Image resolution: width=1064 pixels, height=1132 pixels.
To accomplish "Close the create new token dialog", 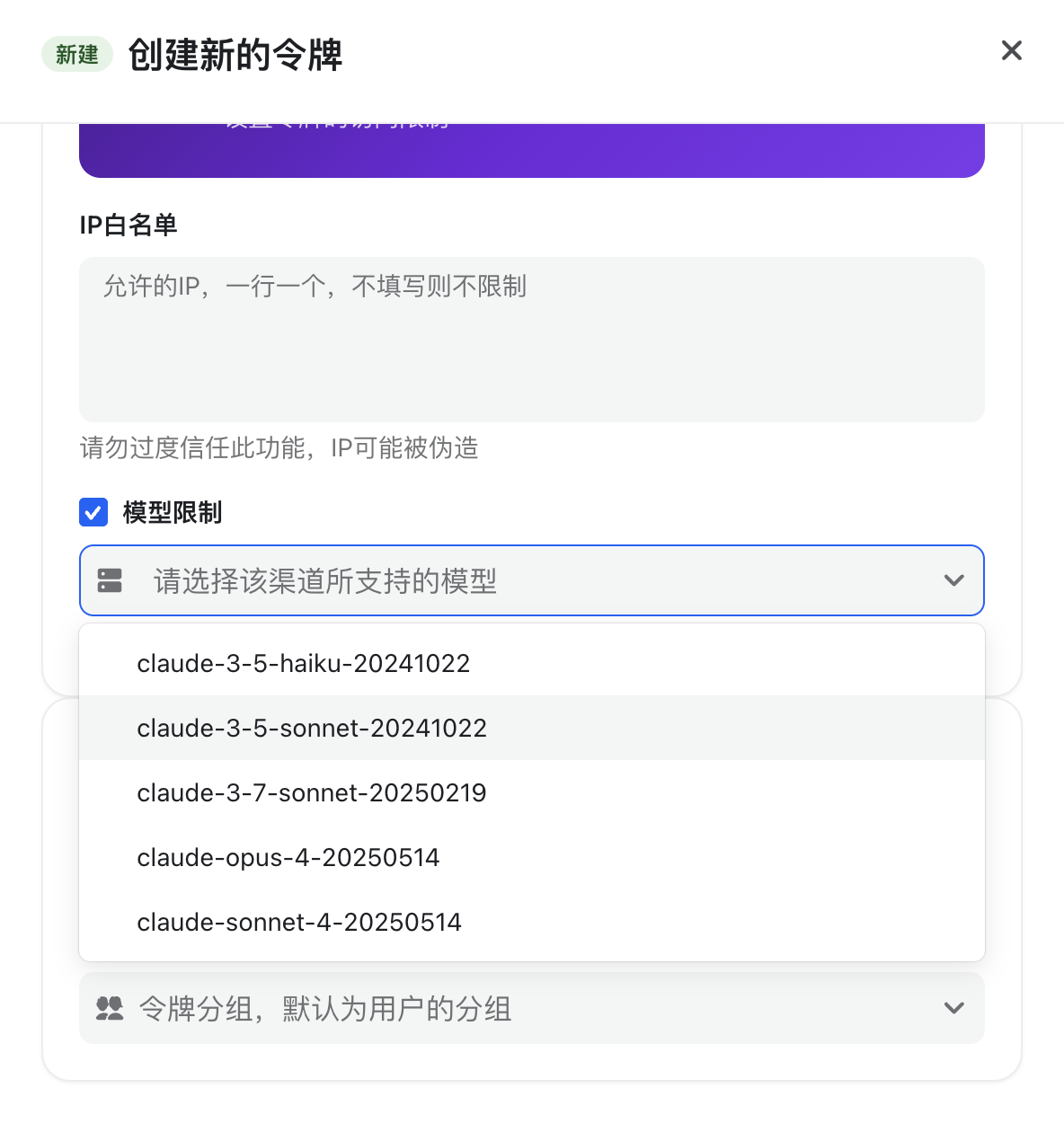I will point(1012,50).
